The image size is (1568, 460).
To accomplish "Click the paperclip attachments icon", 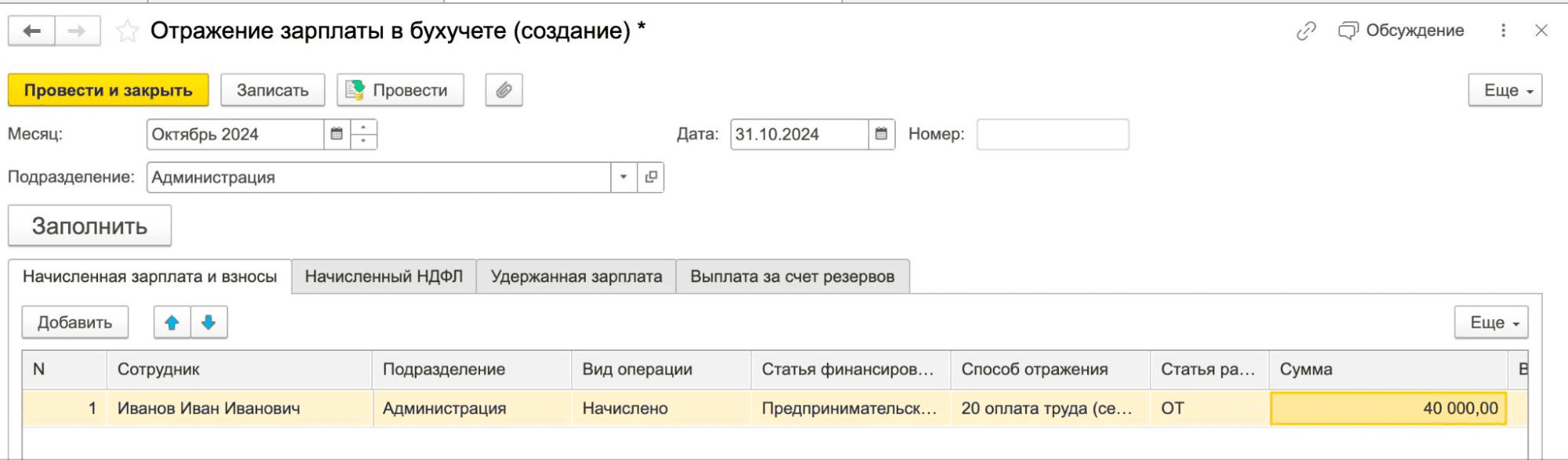I will [504, 90].
